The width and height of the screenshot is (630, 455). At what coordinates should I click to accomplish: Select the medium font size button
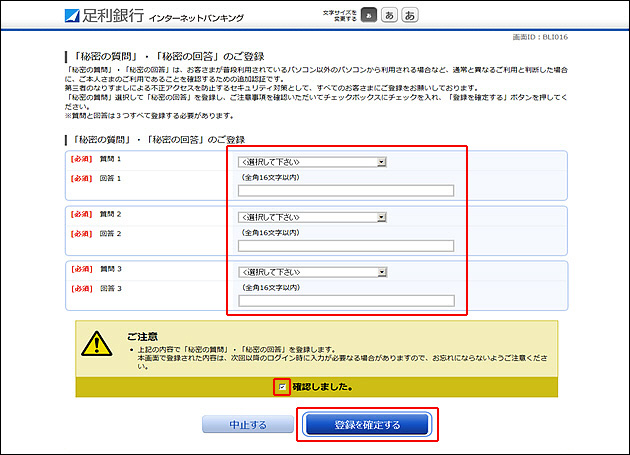coord(389,16)
